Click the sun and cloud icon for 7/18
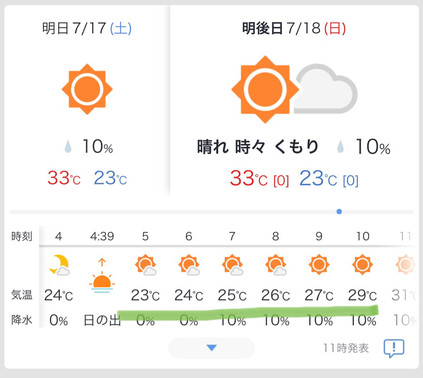The image size is (423, 378). click(x=294, y=89)
